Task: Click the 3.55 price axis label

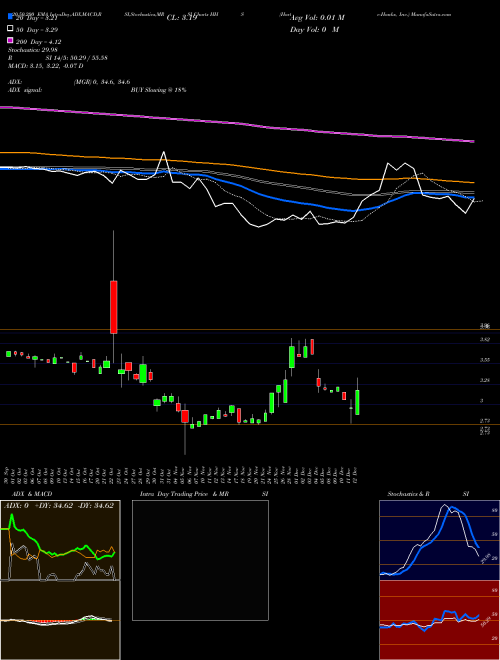Action: (484, 360)
